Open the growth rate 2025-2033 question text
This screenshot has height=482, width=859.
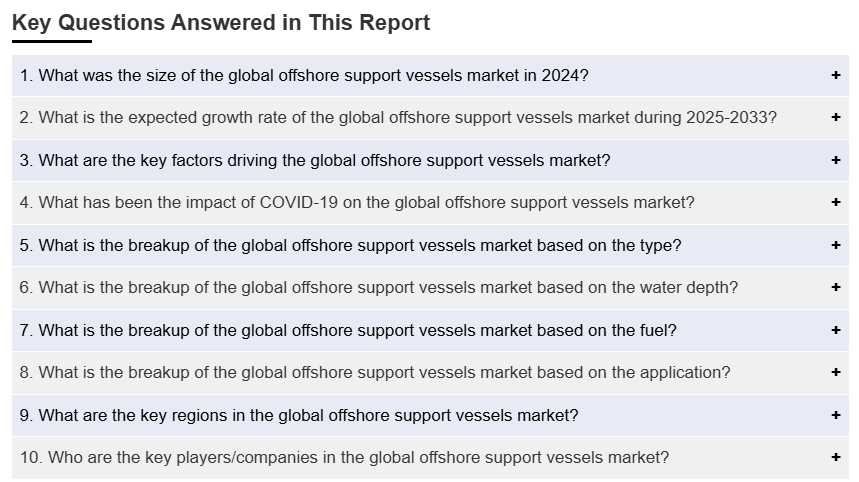[398, 117]
